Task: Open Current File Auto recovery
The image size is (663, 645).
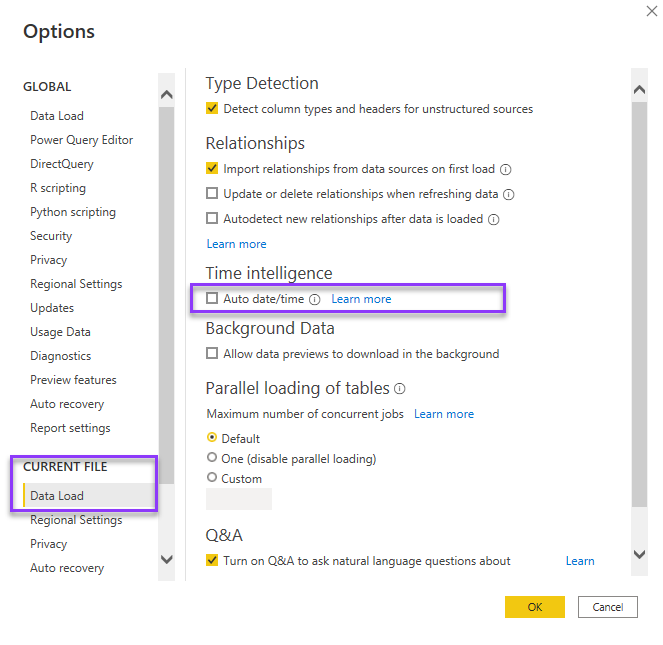Action: click(67, 568)
